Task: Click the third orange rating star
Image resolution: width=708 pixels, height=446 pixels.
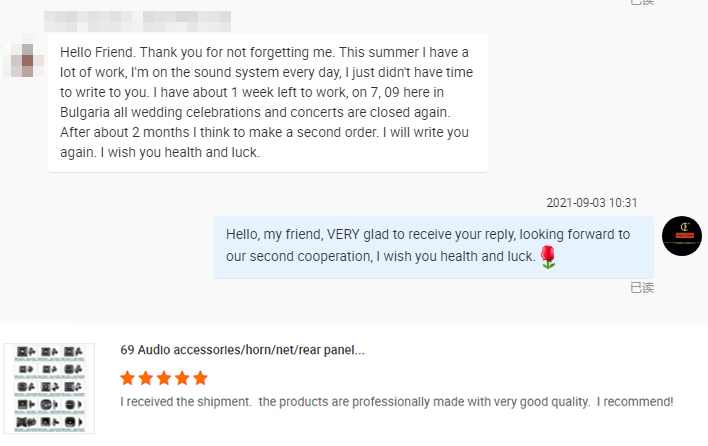Action: (x=164, y=378)
